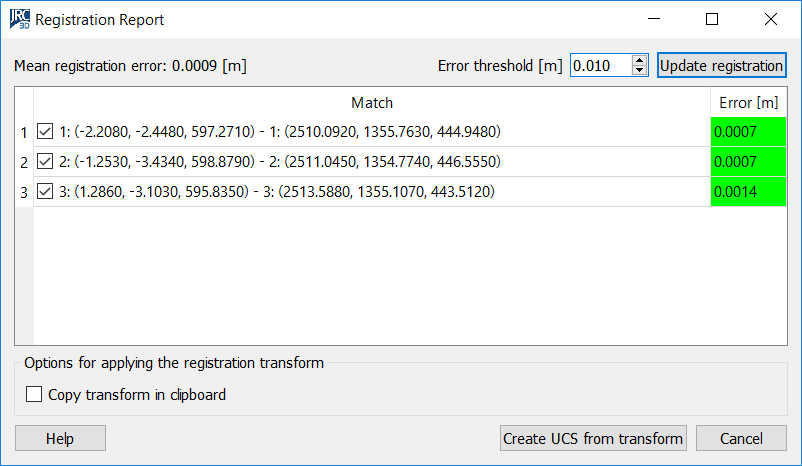Screen dimensions: 802x466
Task: Select the green 0.0014 error cell
Action: (748, 192)
